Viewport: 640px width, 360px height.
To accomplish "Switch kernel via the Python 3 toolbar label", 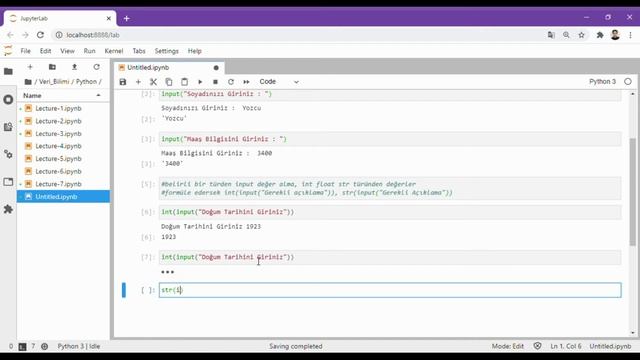I will (x=602, y=82).
